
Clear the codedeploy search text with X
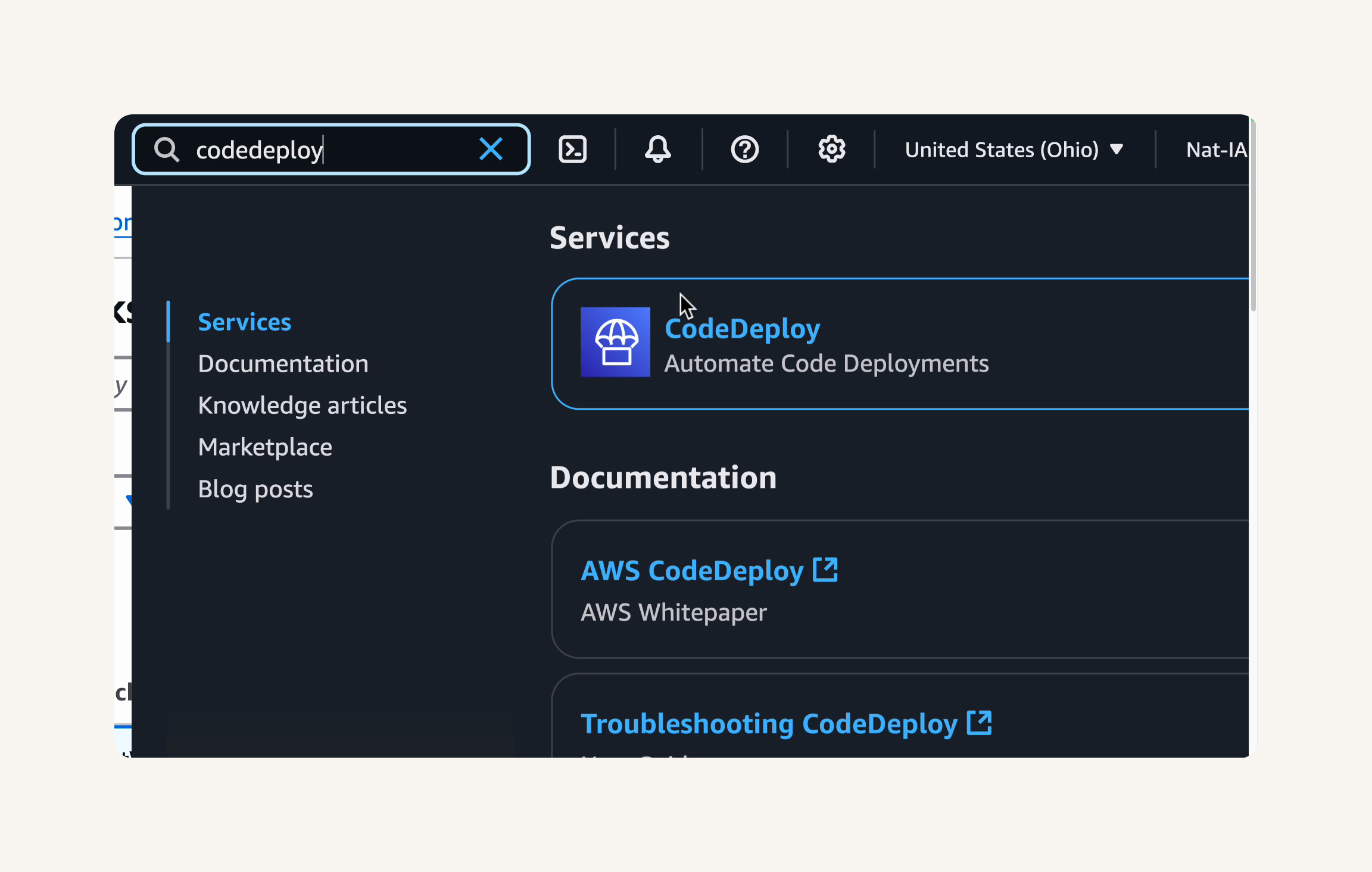[491, 149]
